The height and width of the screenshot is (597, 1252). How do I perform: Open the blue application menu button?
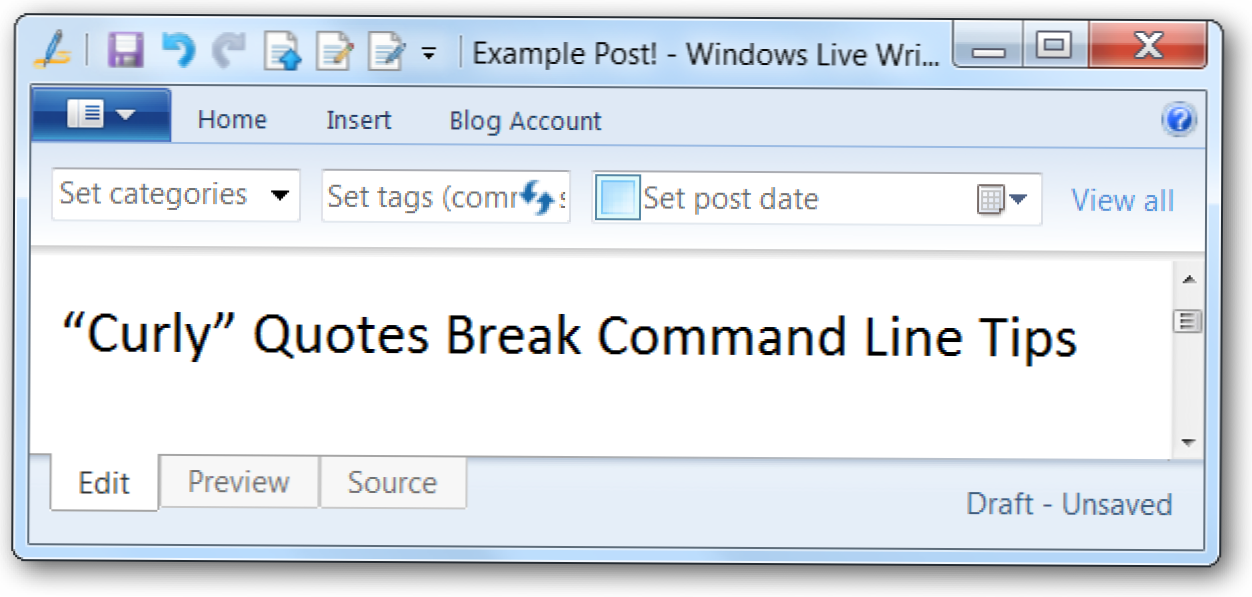click(101, 115)
